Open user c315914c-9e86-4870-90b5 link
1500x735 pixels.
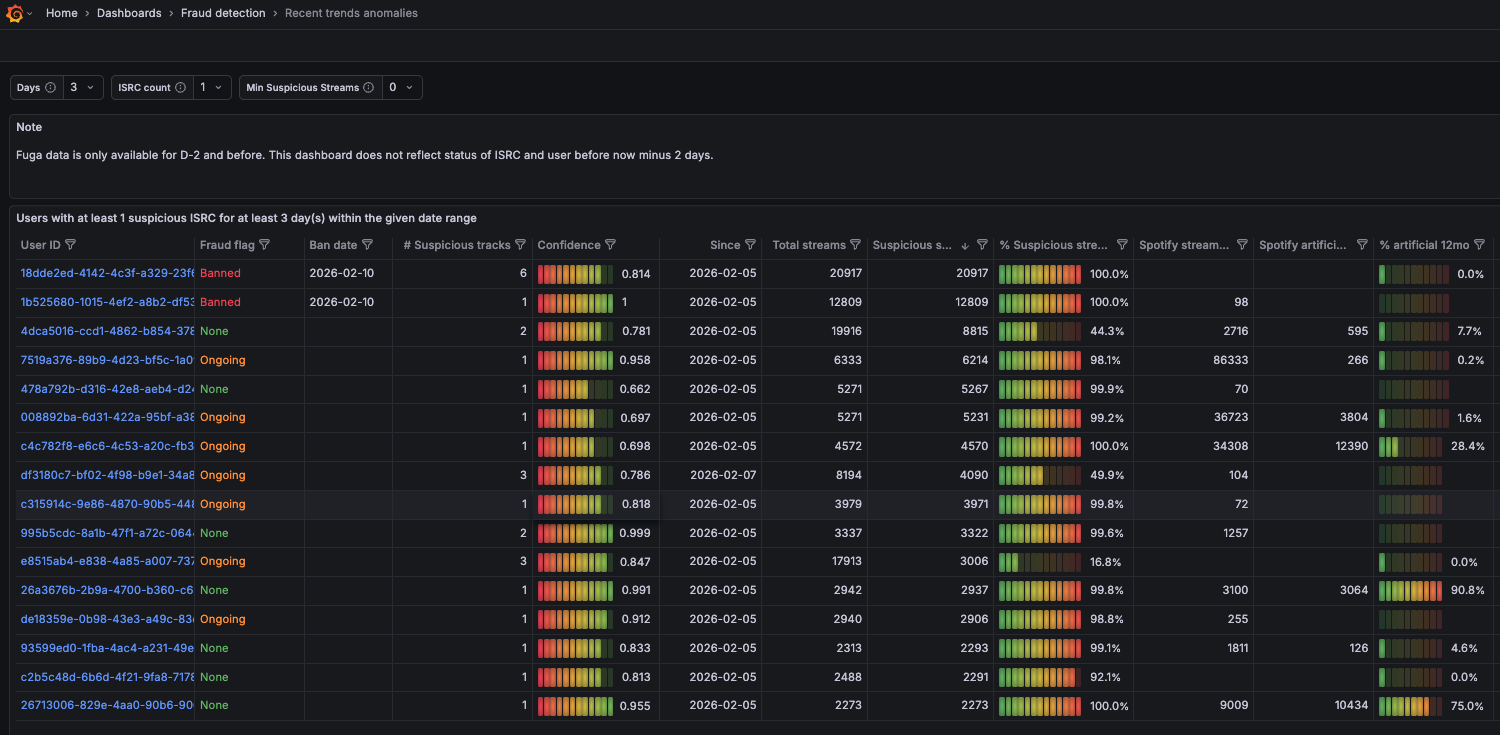tap(108, 504)
